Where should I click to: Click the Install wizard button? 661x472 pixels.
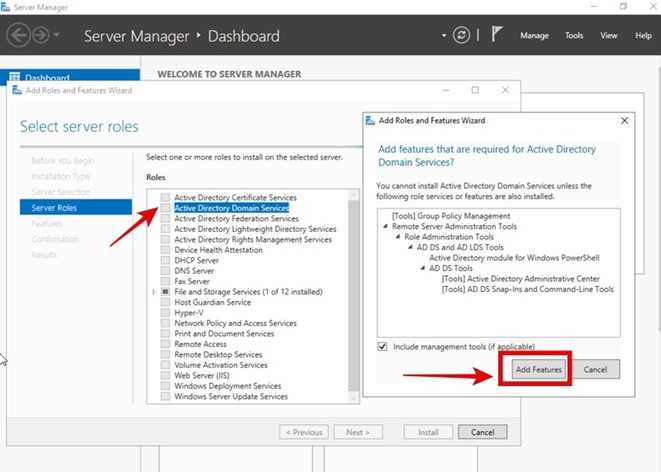click(x=428, y=432)
